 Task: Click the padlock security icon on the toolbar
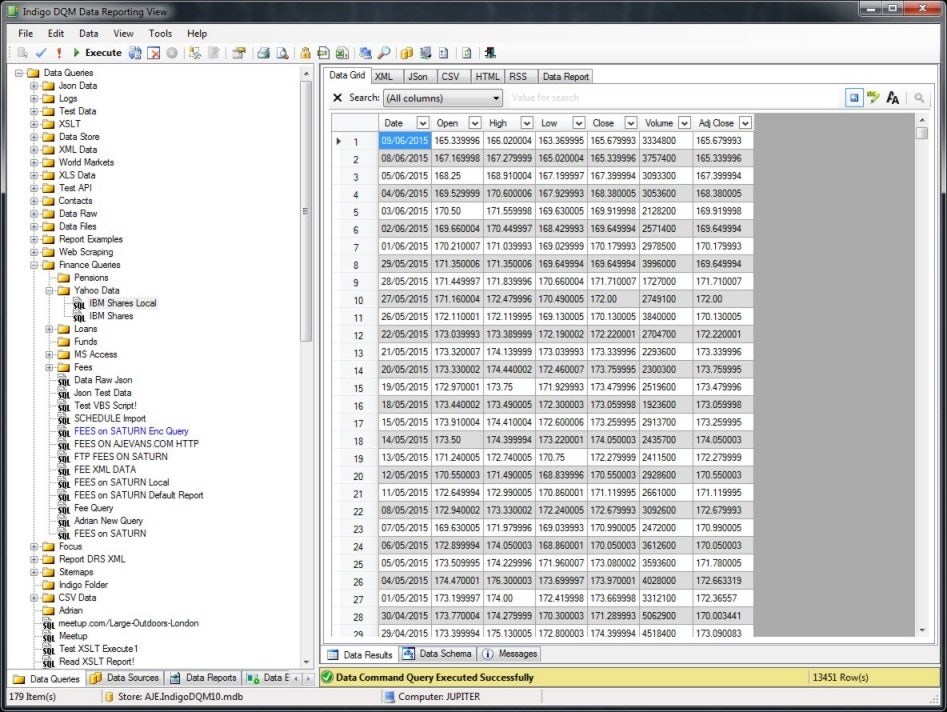[306, 52]
